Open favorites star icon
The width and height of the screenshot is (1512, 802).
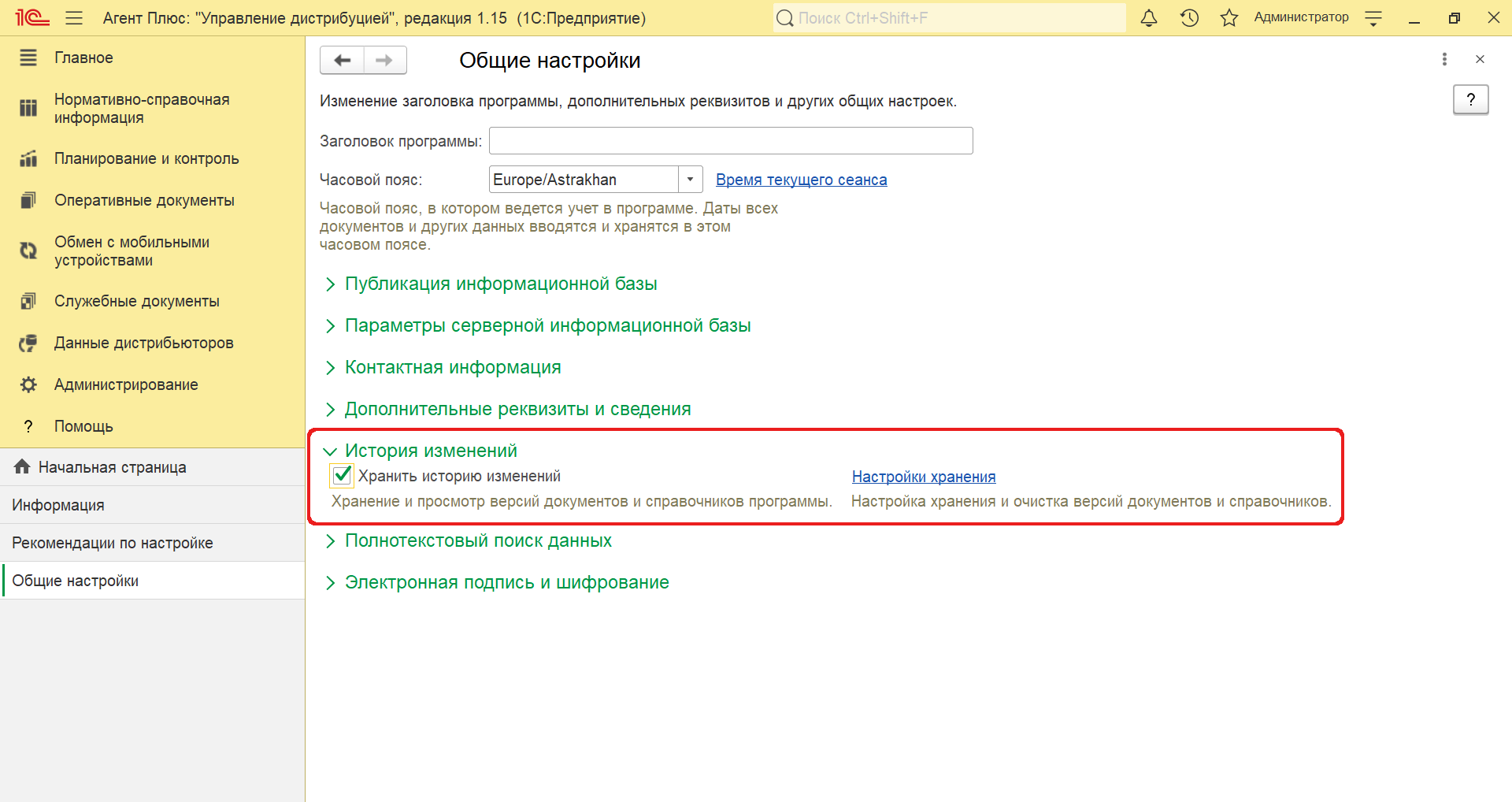click(1229, 17)
